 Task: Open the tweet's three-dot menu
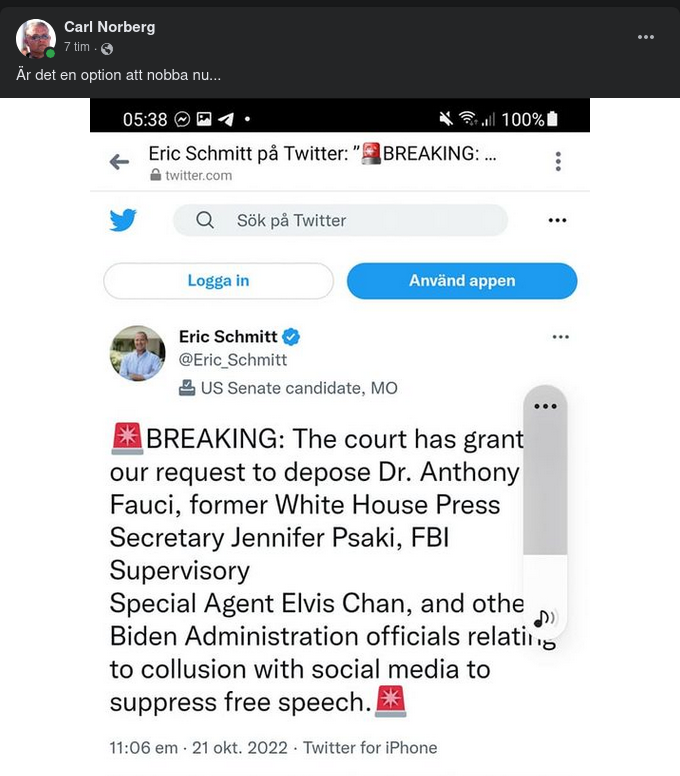pos(560,337)
